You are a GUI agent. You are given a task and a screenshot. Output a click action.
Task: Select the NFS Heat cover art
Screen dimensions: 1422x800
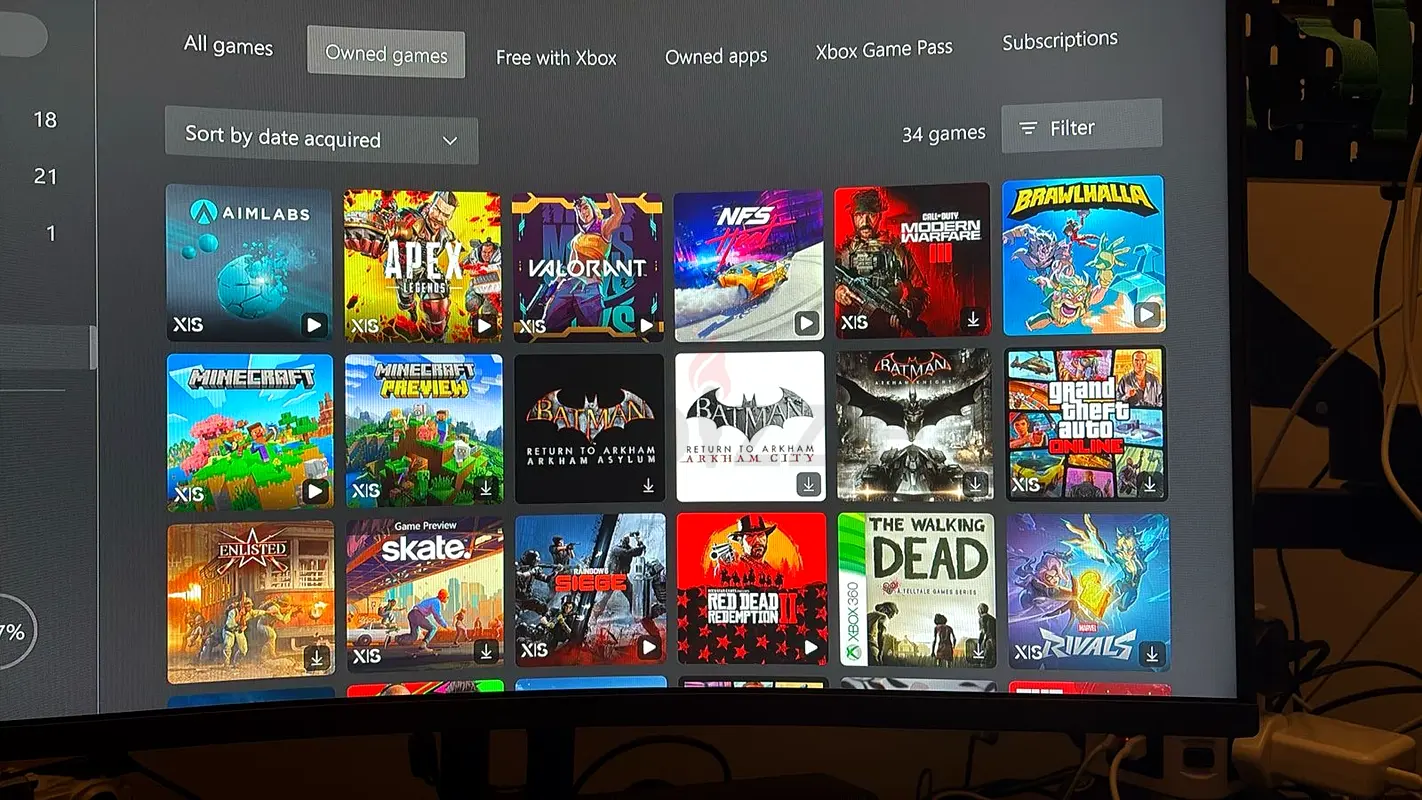tap(748, 264)
